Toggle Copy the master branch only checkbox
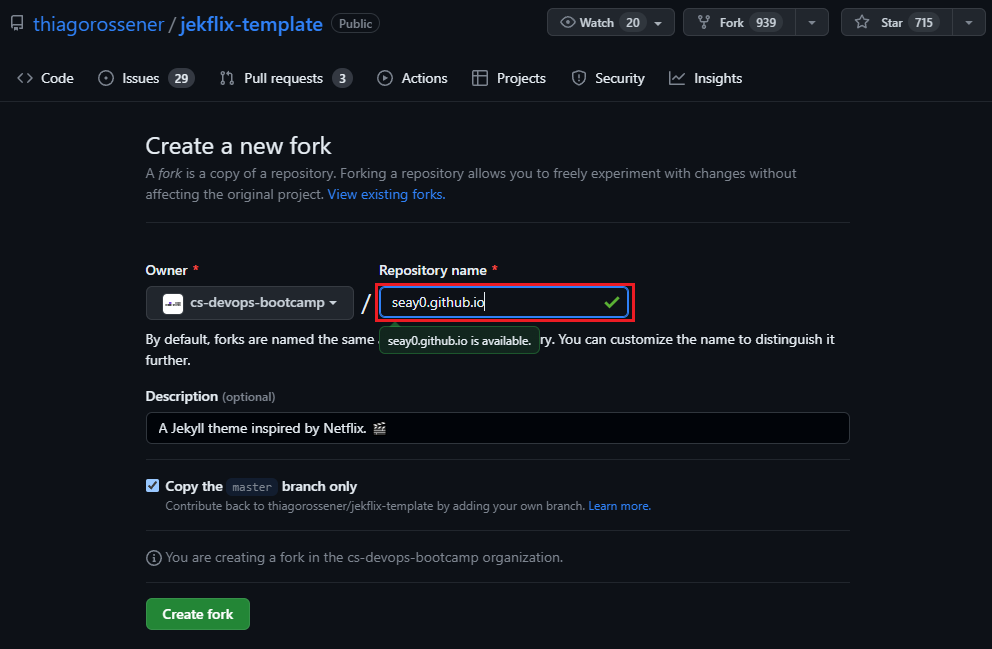Viewport: 992px width, 649px height. point(152,485)
